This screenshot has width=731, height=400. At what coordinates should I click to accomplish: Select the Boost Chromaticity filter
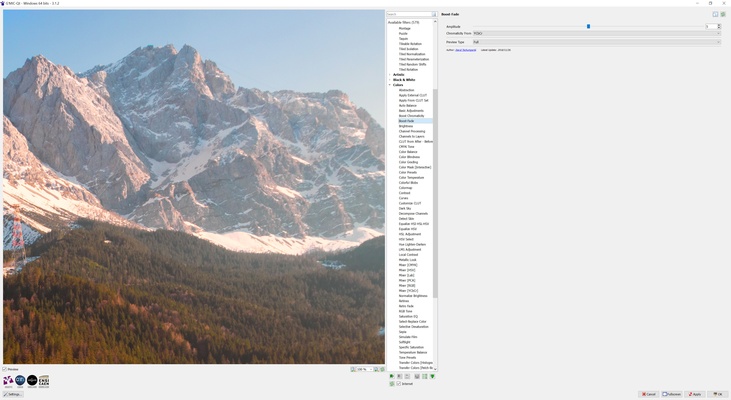pos(411,116)
